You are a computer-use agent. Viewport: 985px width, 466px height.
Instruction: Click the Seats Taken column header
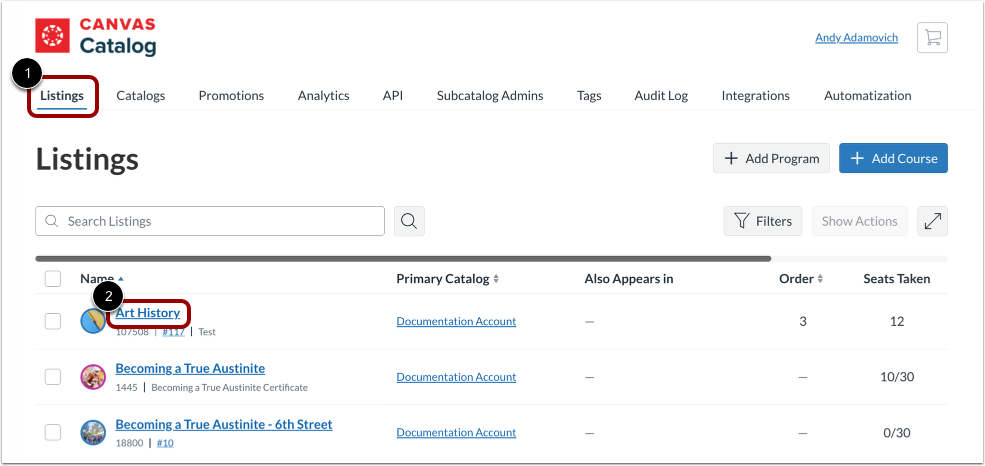click(x=896, y=279)
